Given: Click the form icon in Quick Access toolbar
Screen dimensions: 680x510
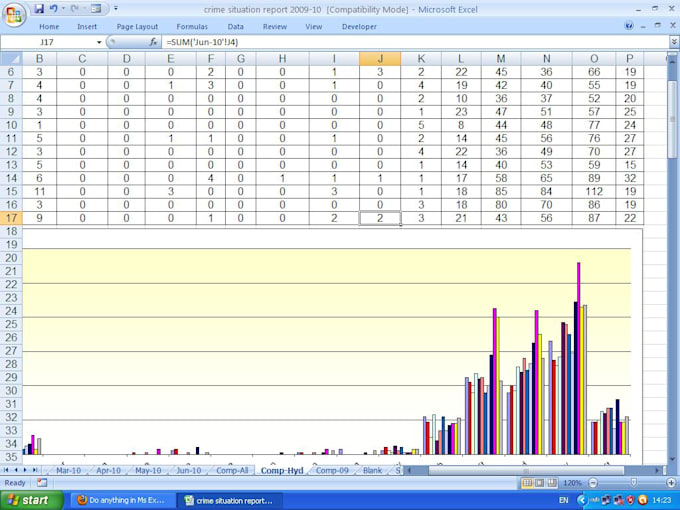Looking at the screenshot, I should (x=96, y=8).
